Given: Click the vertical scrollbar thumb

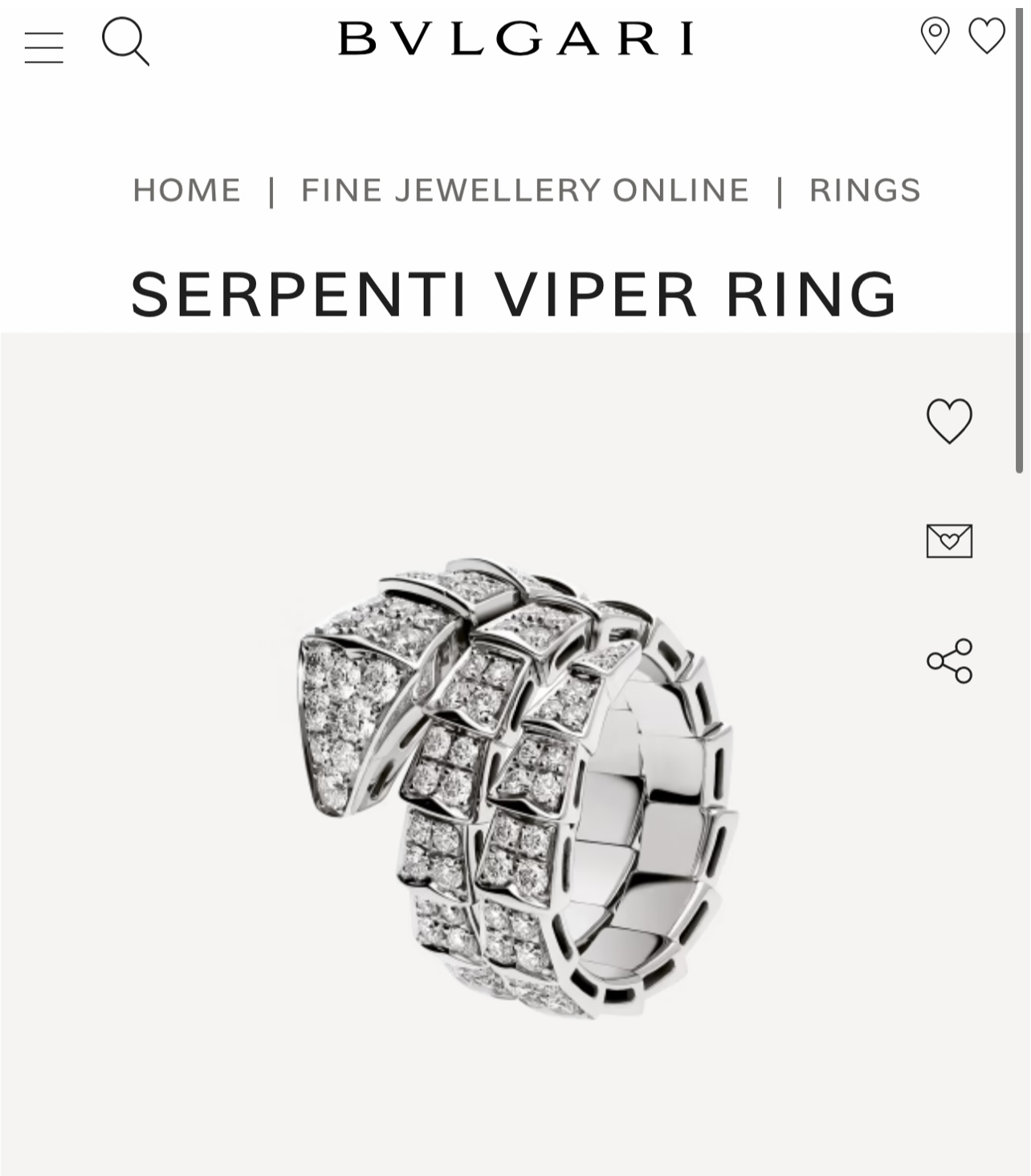Looking at the screenshot, I should point(1021,237).
